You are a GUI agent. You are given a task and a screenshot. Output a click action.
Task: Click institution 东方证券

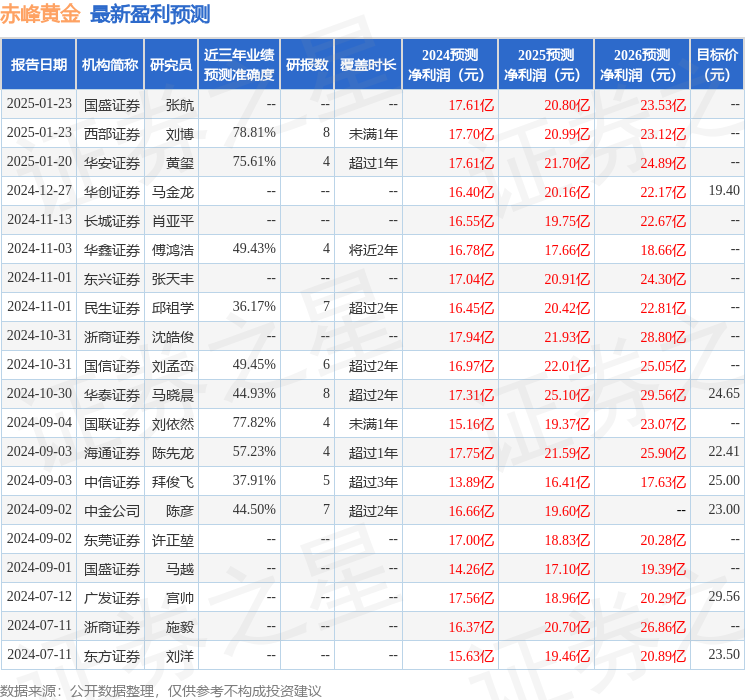coord(112,656)
